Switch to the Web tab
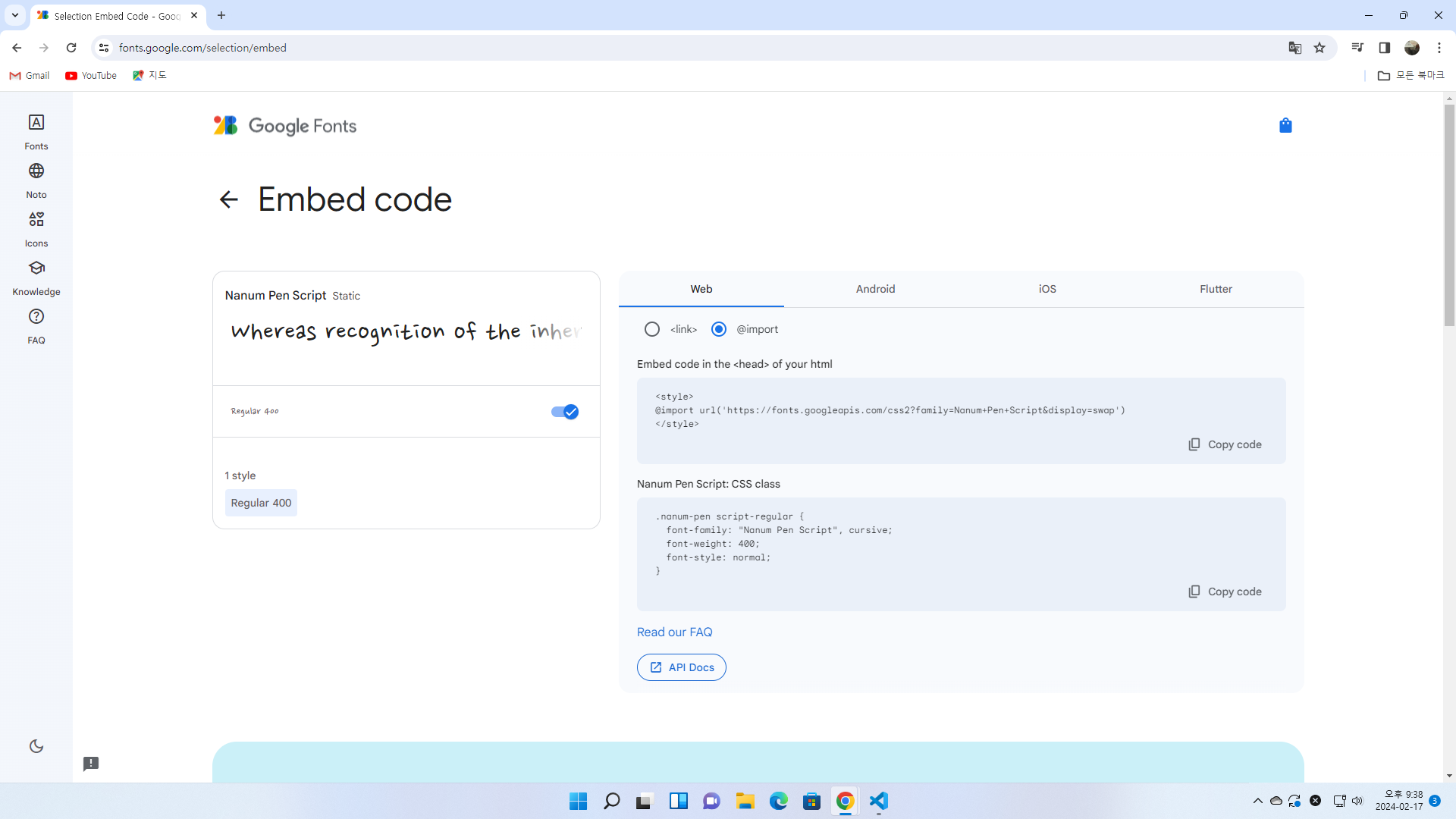This screenshot has width=1456, height=819. pos(701,289)
